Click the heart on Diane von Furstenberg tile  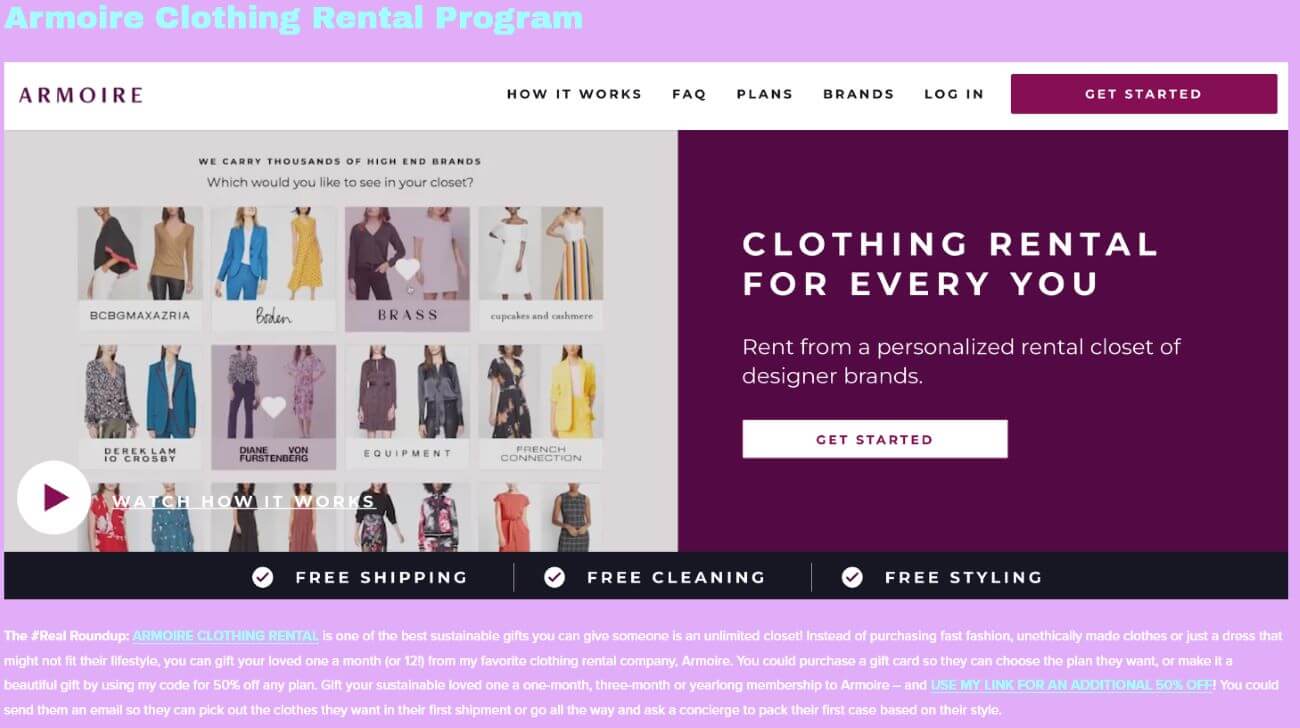point(273,407)
